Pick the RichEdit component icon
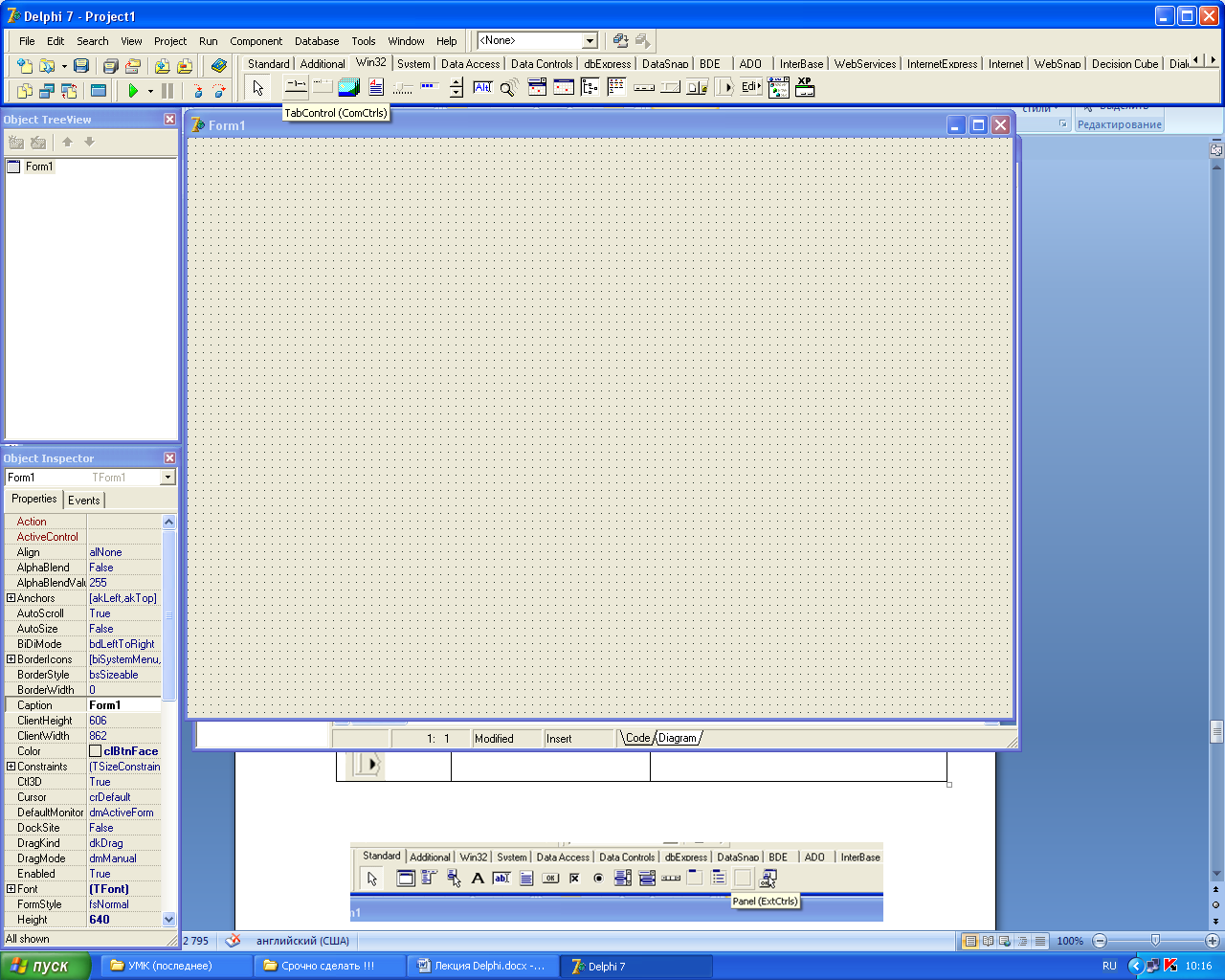Screen dimensions: 1225x980 376,88
